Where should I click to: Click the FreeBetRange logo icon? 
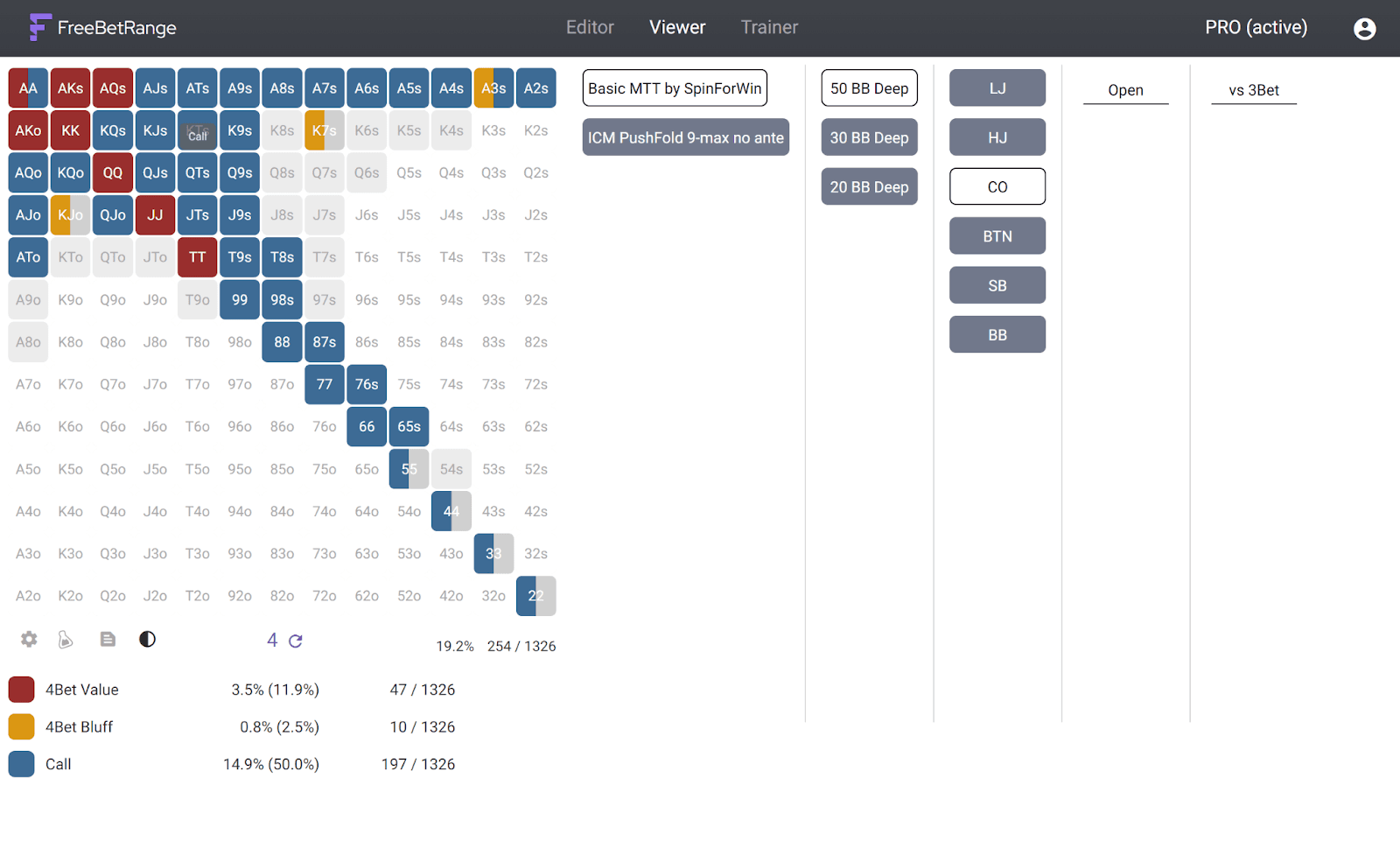39,27
